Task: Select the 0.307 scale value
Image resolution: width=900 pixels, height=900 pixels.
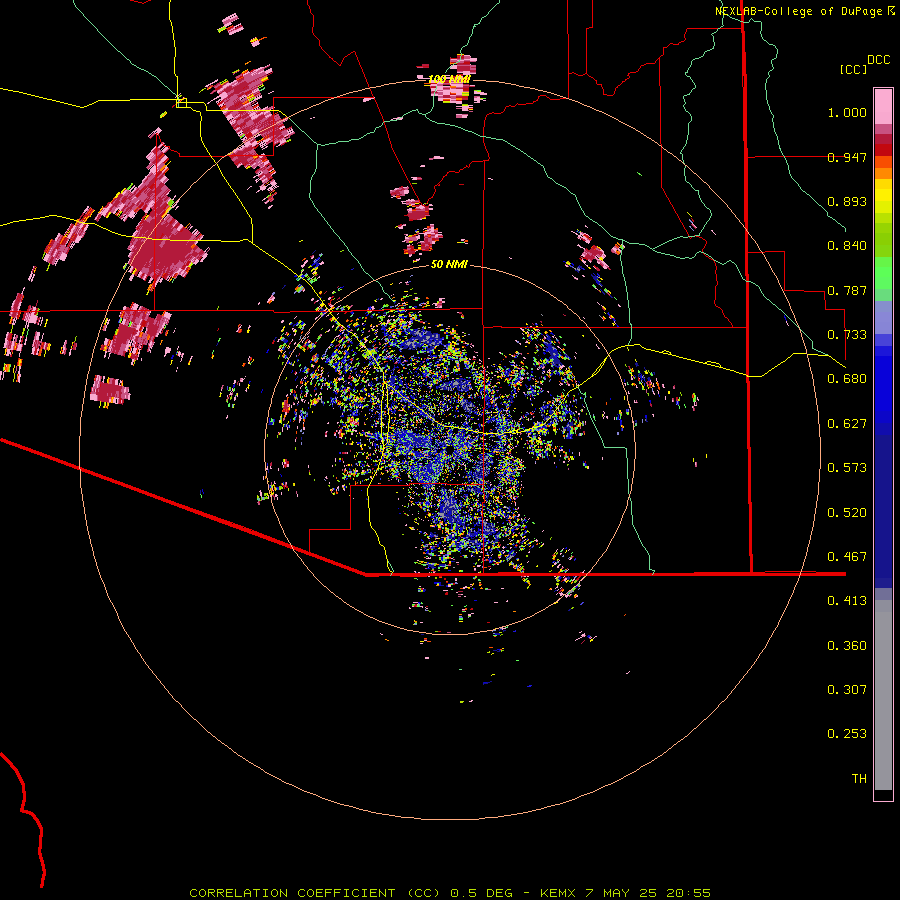Action: tap(847, 690)
